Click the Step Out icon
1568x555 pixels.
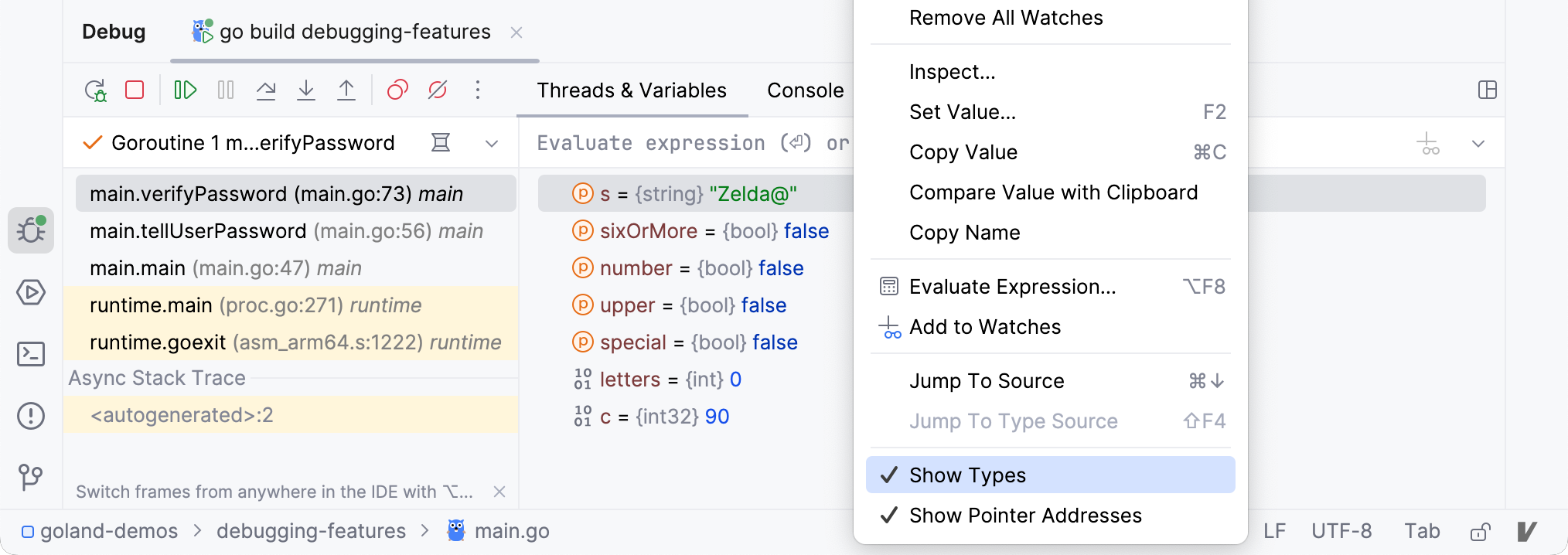coord(346,90)
